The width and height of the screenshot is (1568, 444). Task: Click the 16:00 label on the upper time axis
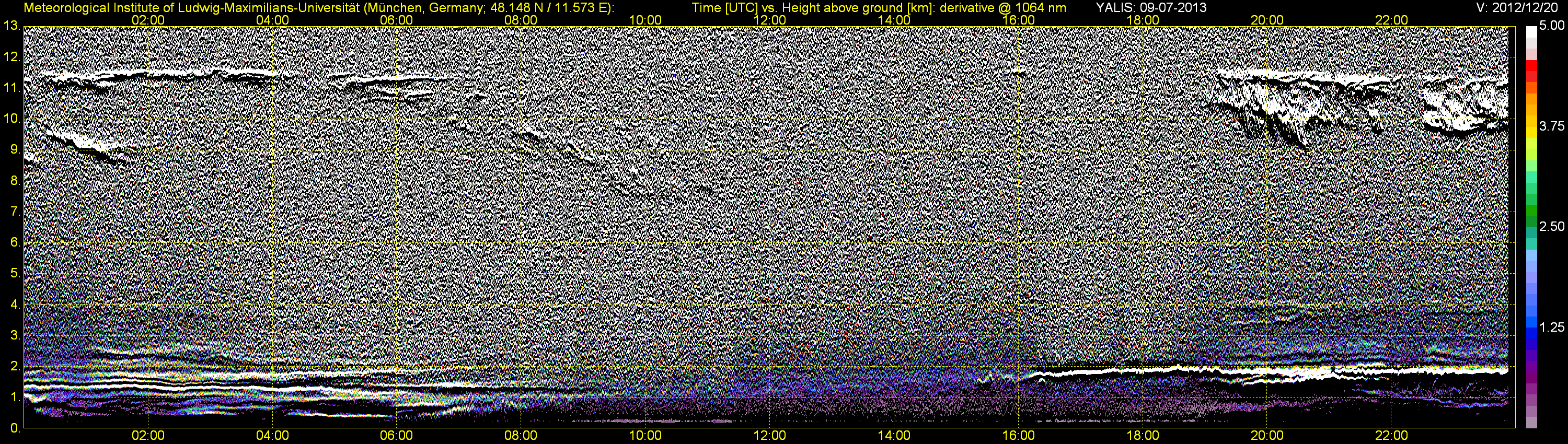pyautogui.click(x=1018, y=20)
